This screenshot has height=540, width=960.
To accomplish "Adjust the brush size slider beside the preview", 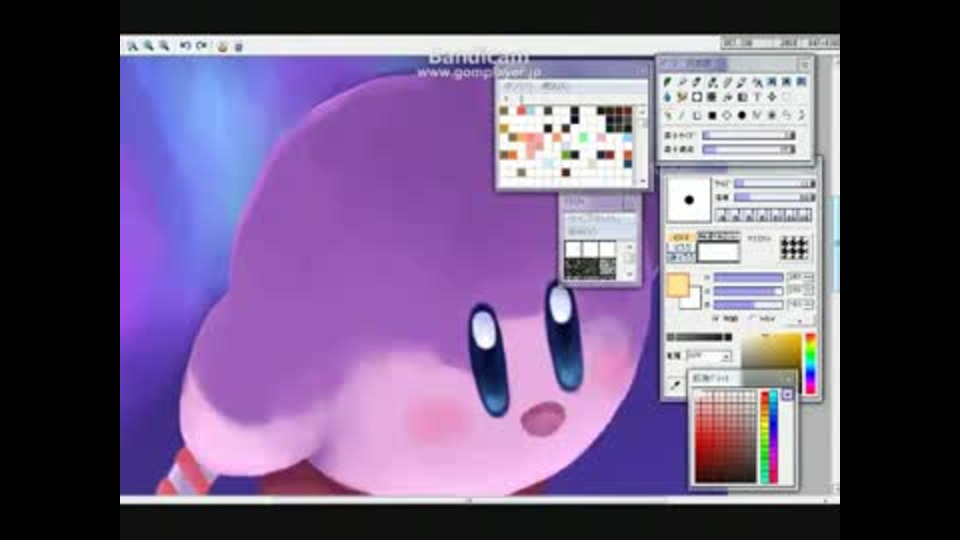I will tap(774, 184).
